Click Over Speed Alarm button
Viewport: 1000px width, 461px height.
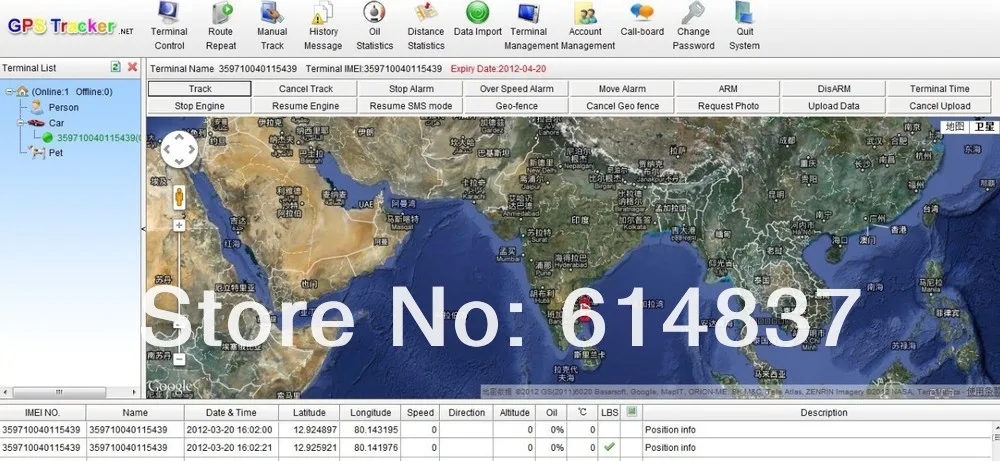[517, 89]
